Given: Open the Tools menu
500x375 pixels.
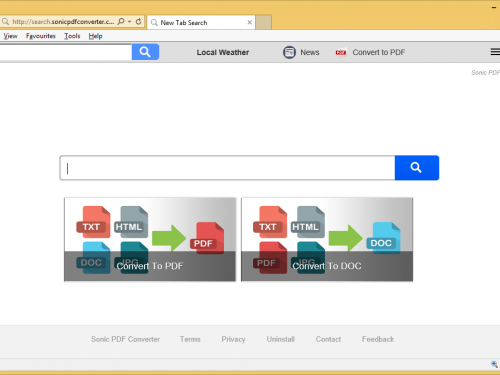Looking at the screenshot, I should pyautogui.click(x=72, y=36).
